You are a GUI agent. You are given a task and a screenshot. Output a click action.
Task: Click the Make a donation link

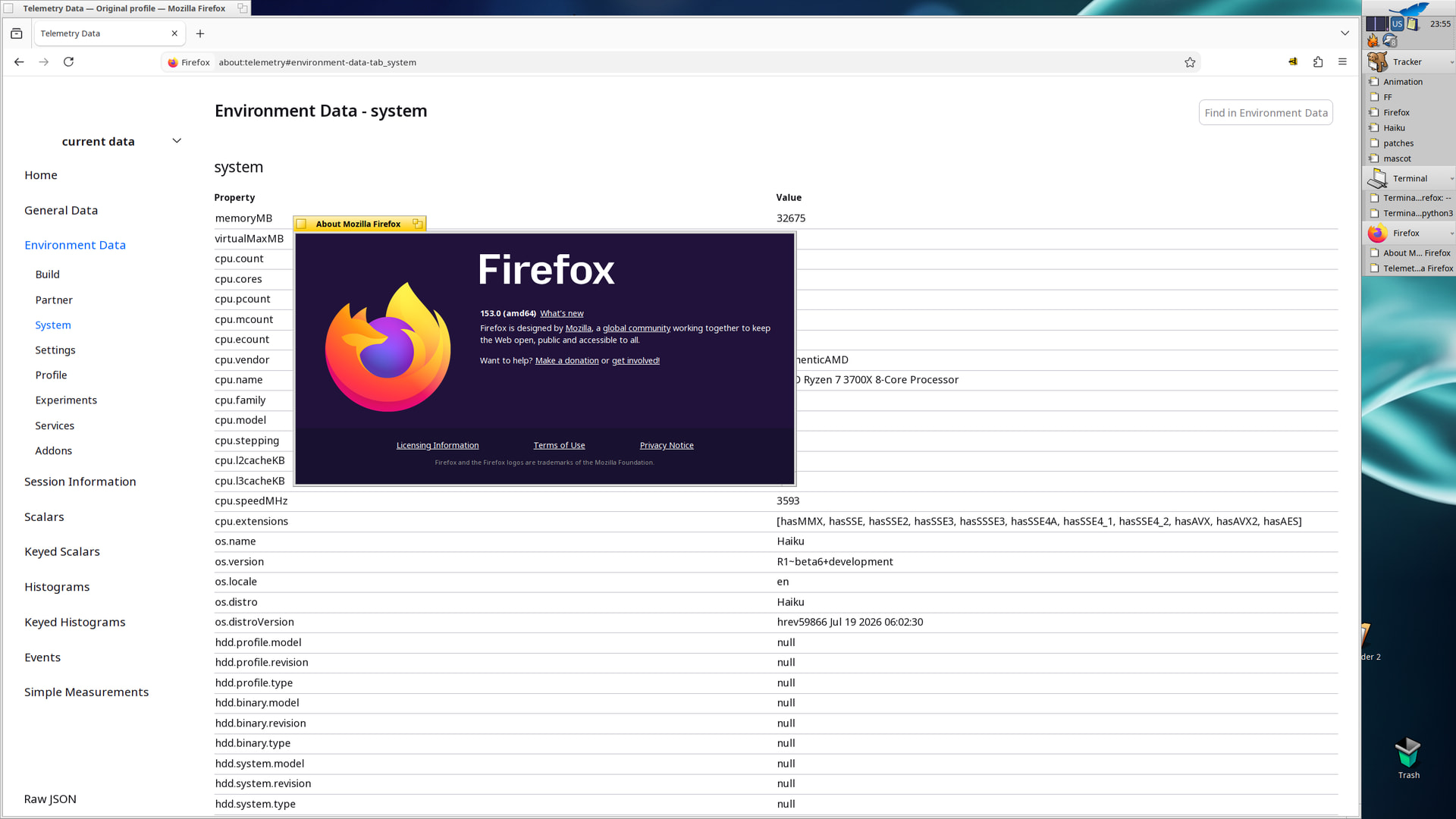[x=567, y=362]
